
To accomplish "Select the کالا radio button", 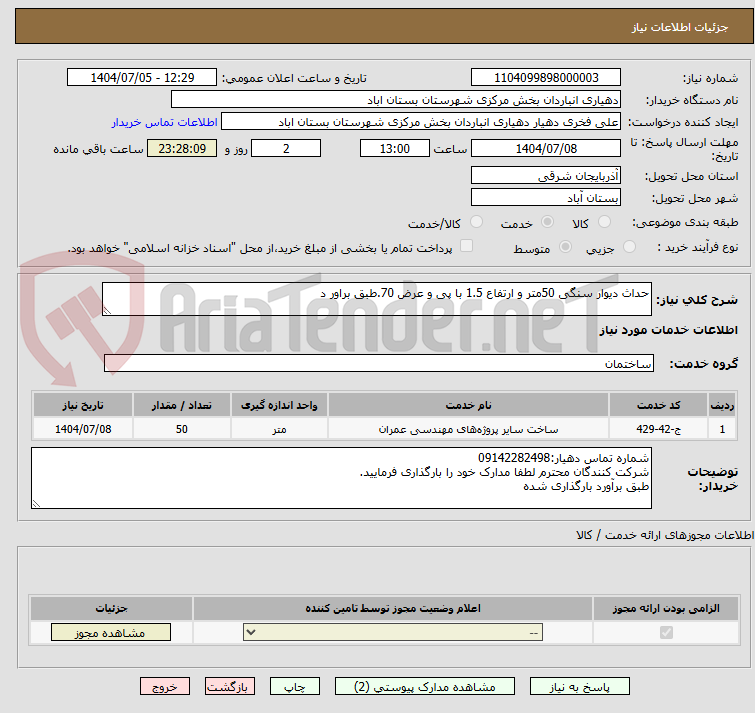I will tap(604, 222).
